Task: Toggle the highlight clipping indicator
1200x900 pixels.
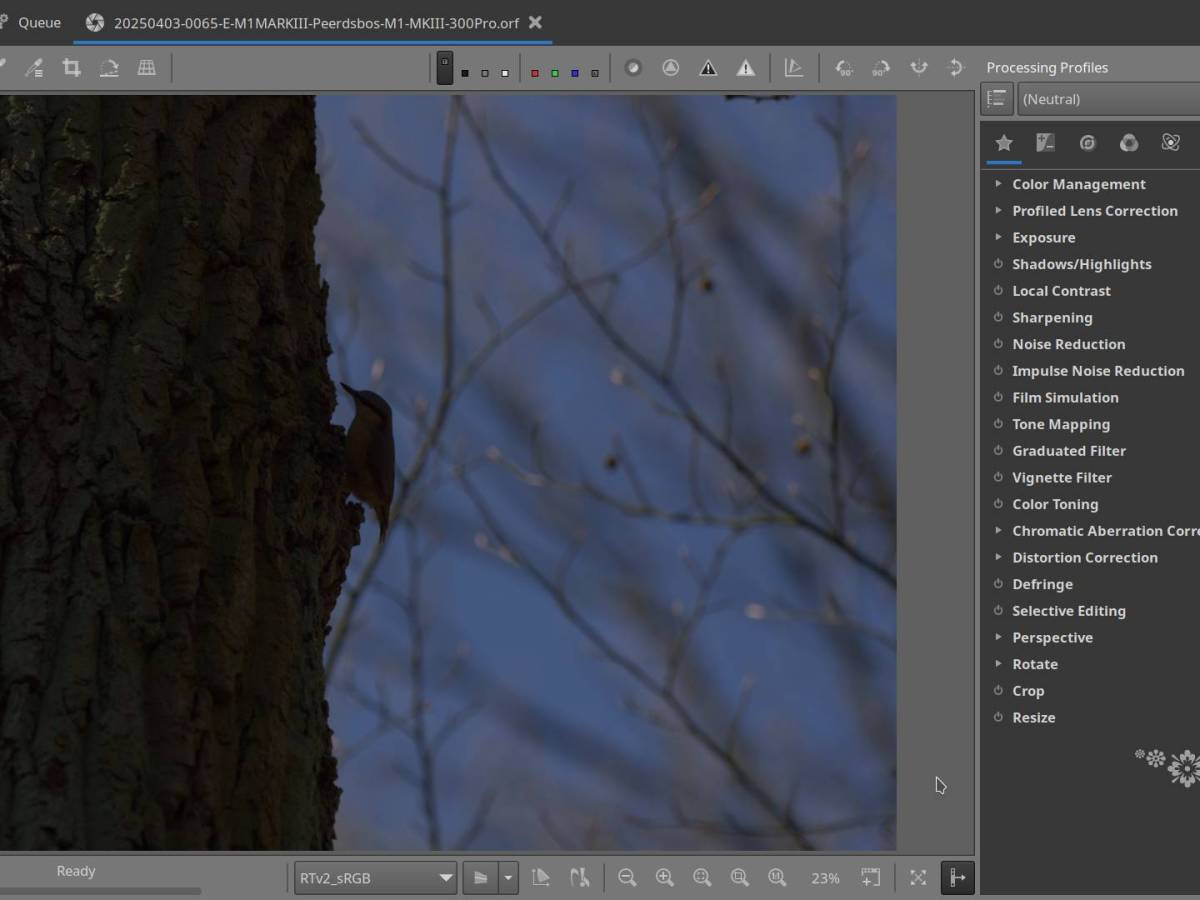Action: [746, 68]
